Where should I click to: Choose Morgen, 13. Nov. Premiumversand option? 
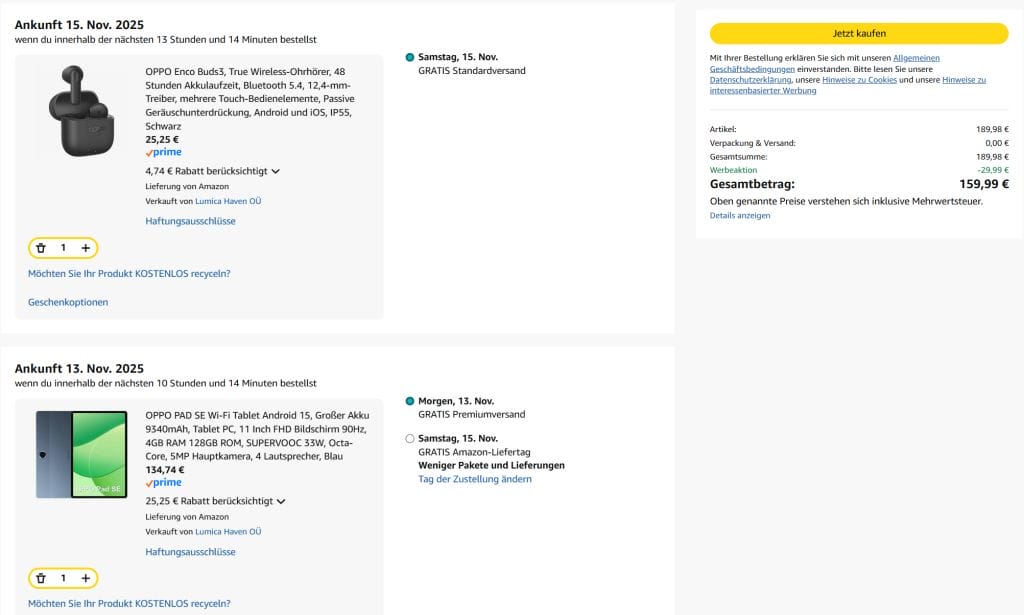pos(410,401)
